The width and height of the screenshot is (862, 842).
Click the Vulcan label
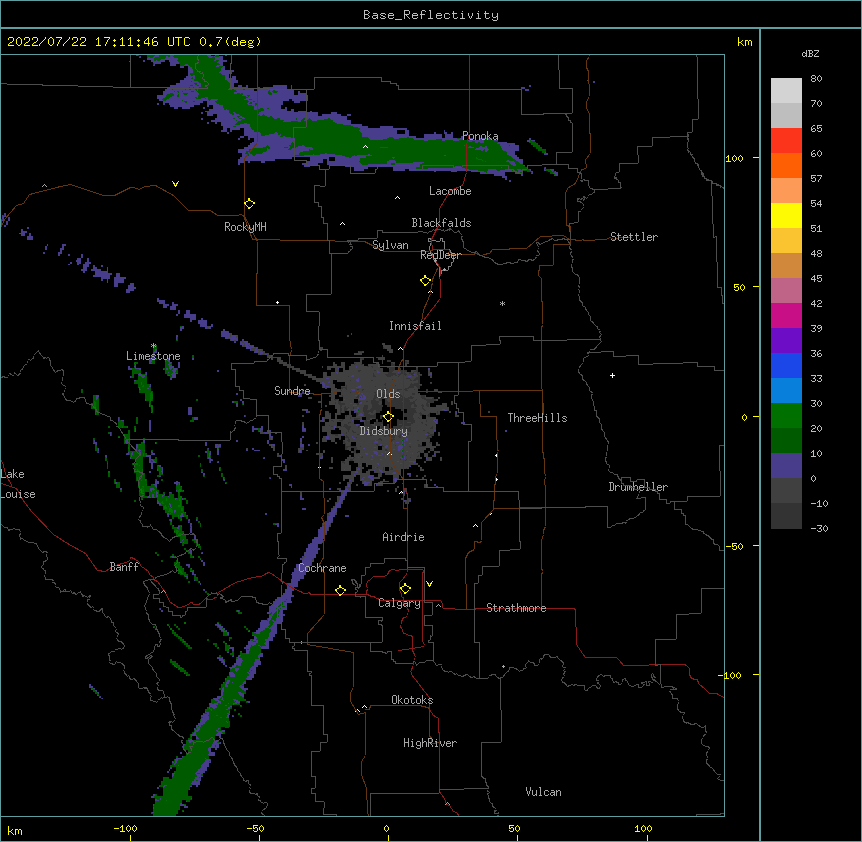point(543,792)
